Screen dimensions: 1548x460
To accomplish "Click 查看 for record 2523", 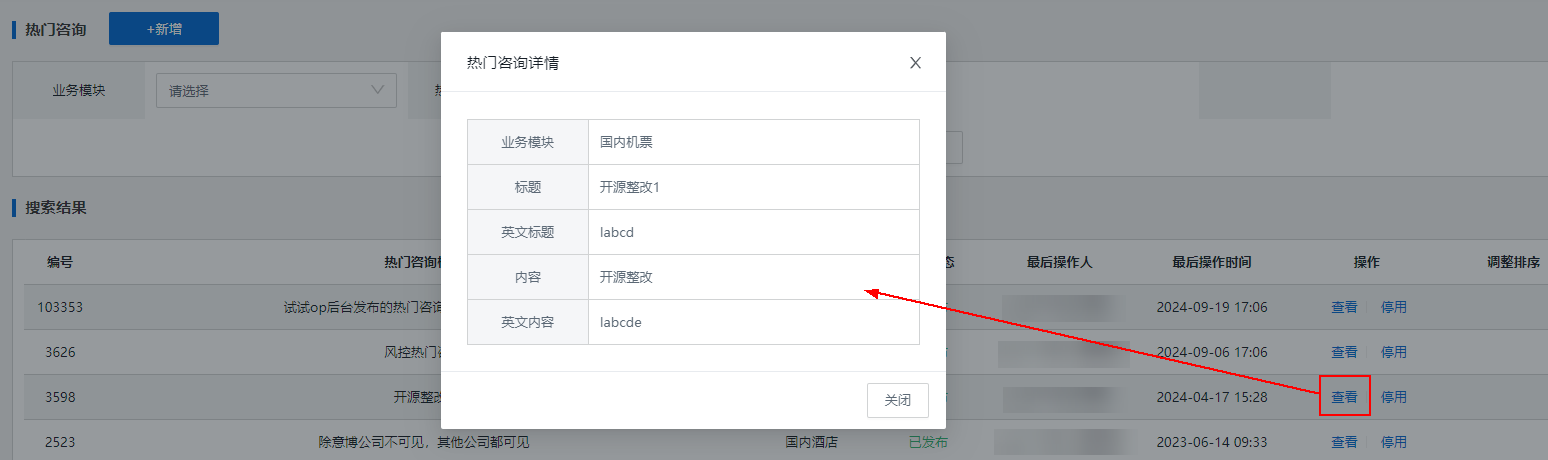I will pos(1344,442).
